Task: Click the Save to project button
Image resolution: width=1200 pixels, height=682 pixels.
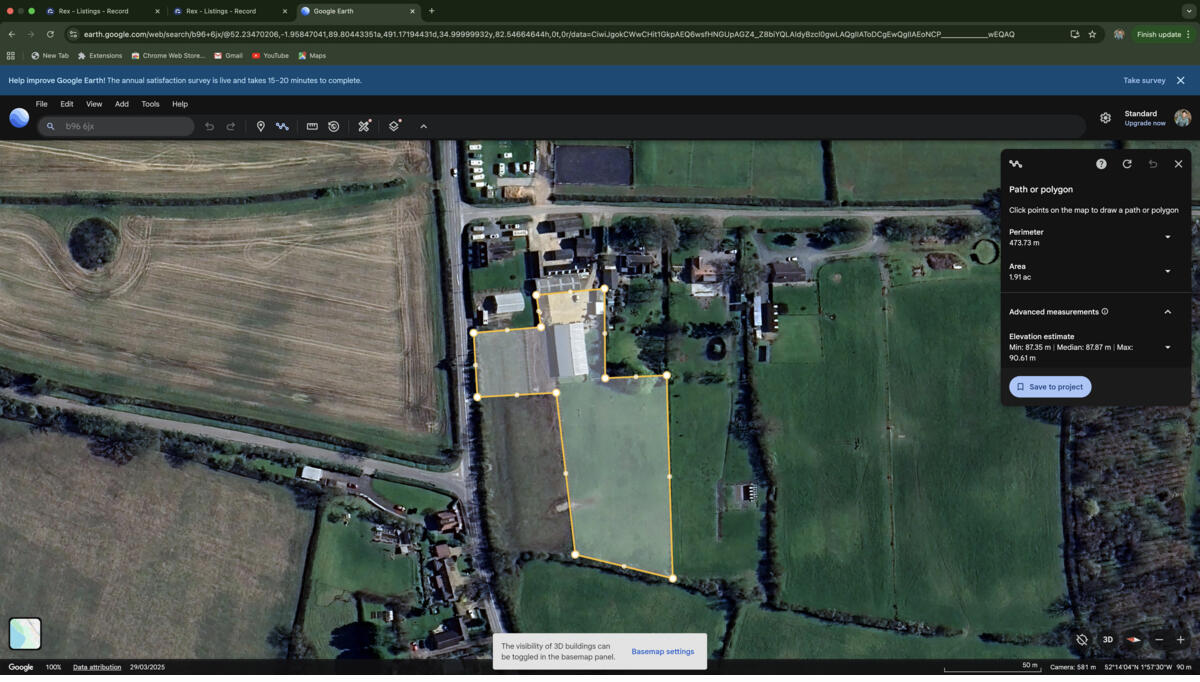Action: (1050, 387)
